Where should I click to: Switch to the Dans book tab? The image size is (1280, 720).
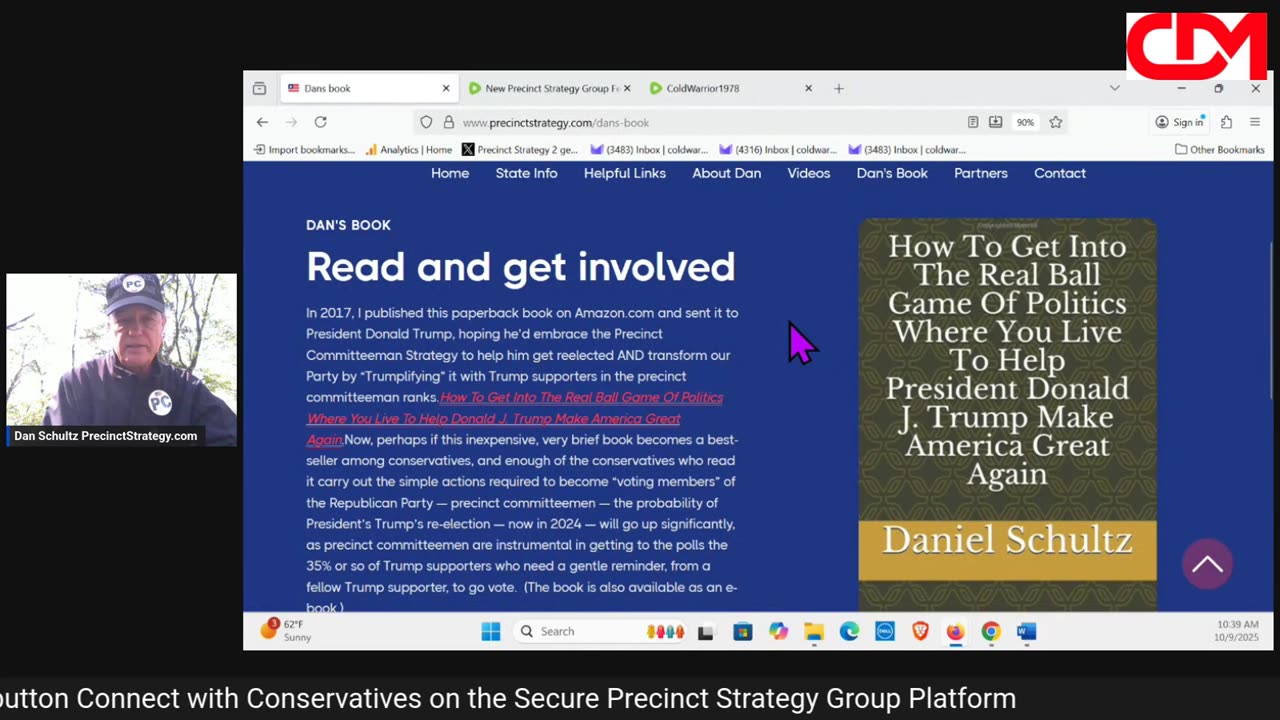pyautogui.click(x=368, y=88)
